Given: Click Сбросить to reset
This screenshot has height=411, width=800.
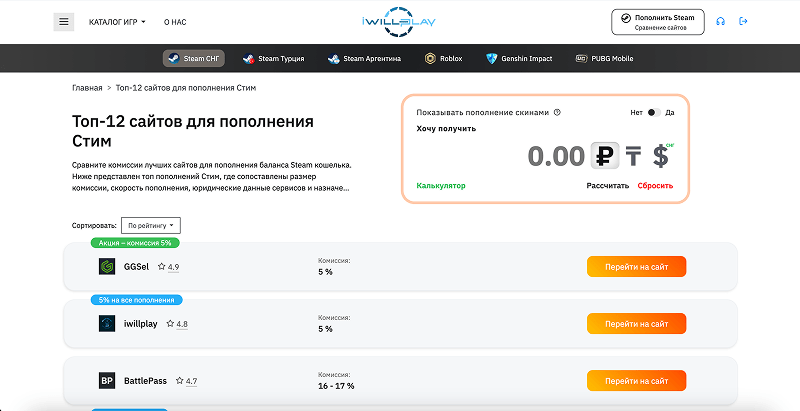Looking at the screenshot, I should coord(655,186).
